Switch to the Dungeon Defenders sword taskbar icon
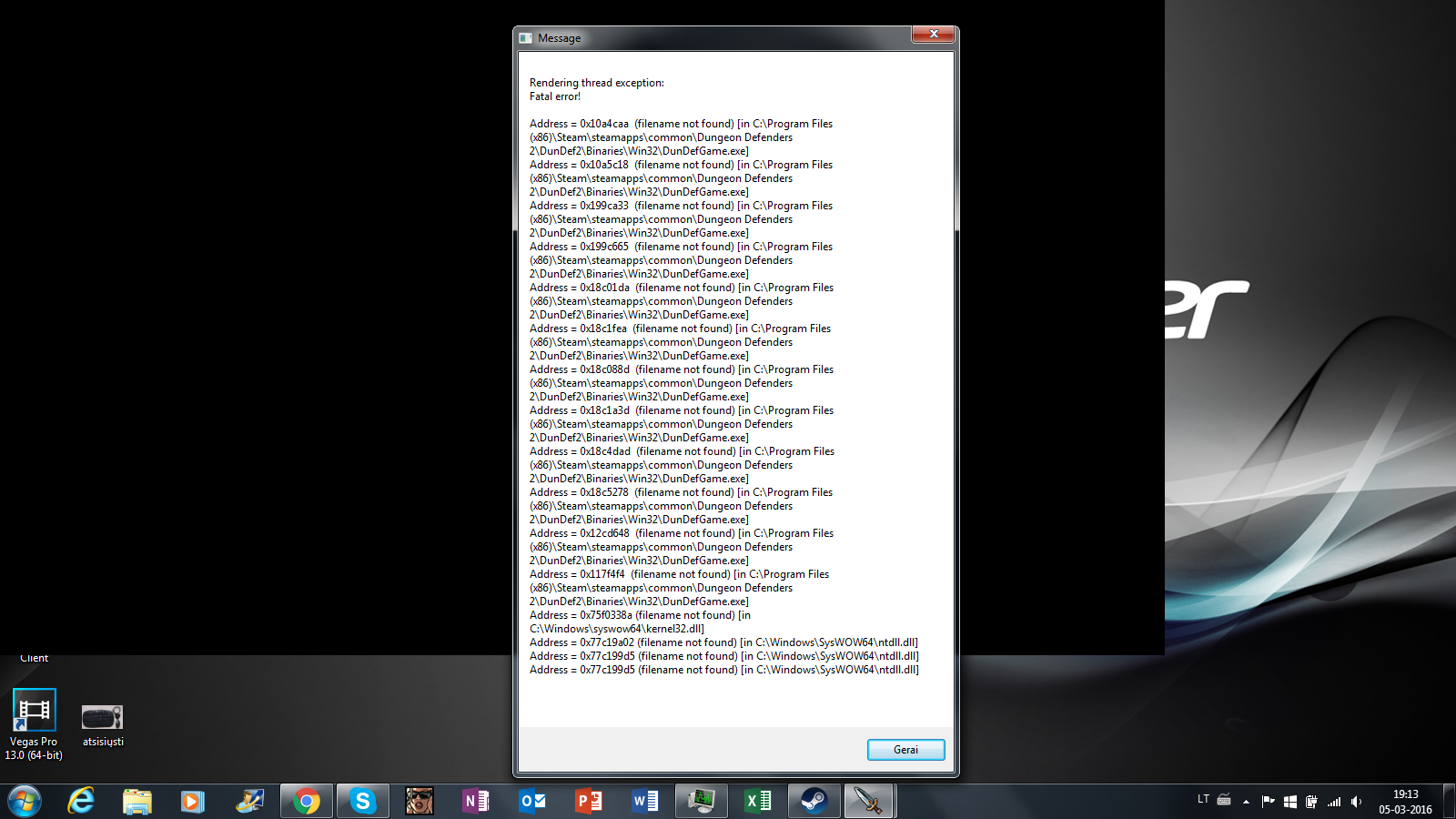This screenshot has height=819, width=1456. pos(869,802)
